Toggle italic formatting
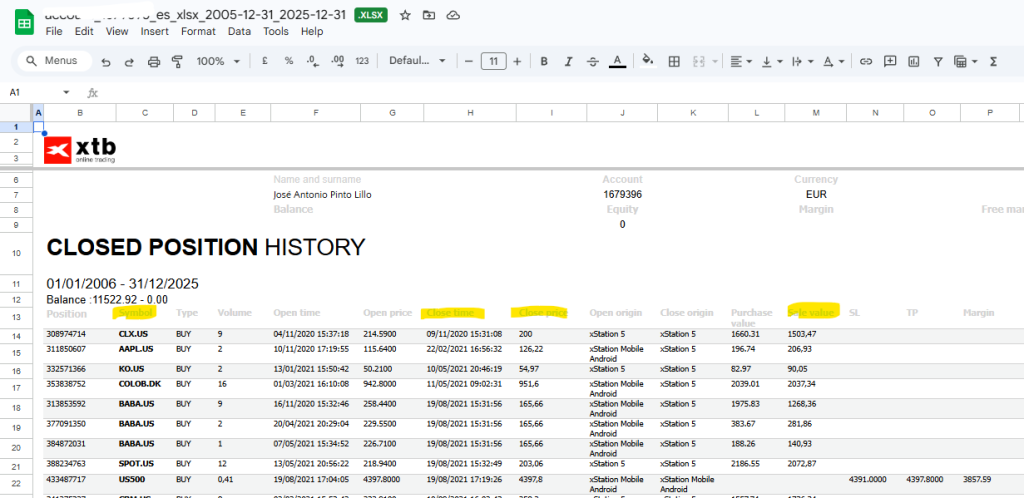Image resolution: width=1024 pixels, height=498 pixels. [x=568, y=62]
